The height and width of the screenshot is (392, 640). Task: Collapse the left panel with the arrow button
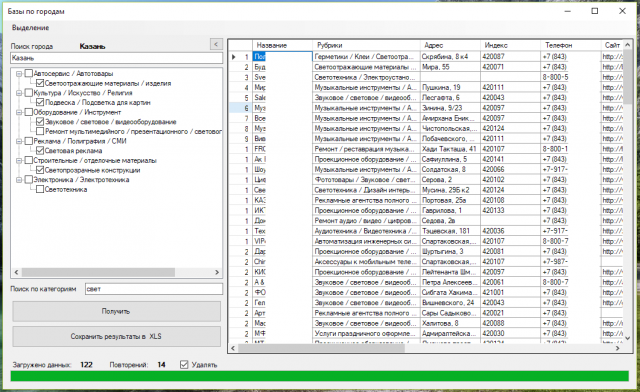point(216,44)
